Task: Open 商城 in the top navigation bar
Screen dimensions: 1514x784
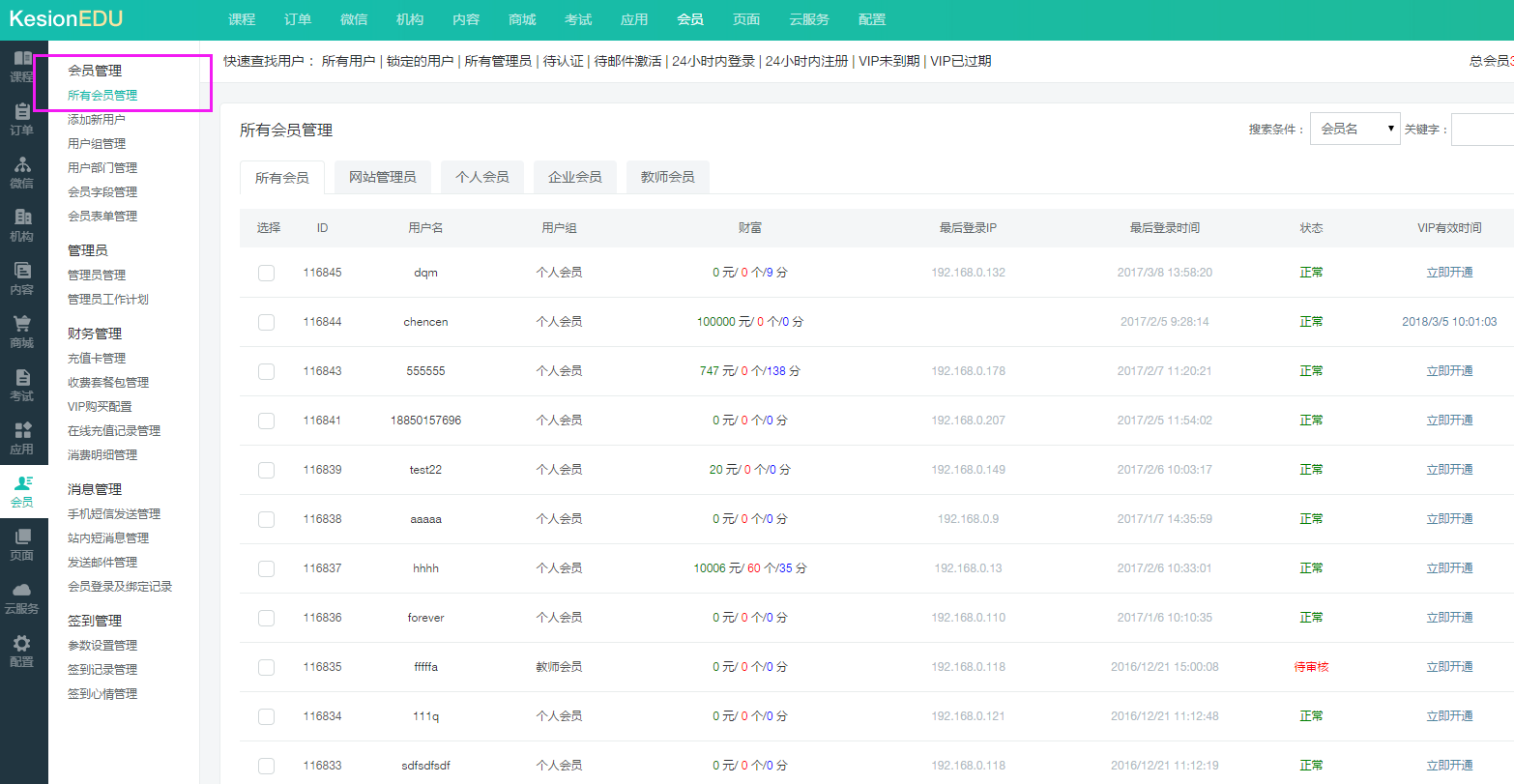Action: click(522, 19)
